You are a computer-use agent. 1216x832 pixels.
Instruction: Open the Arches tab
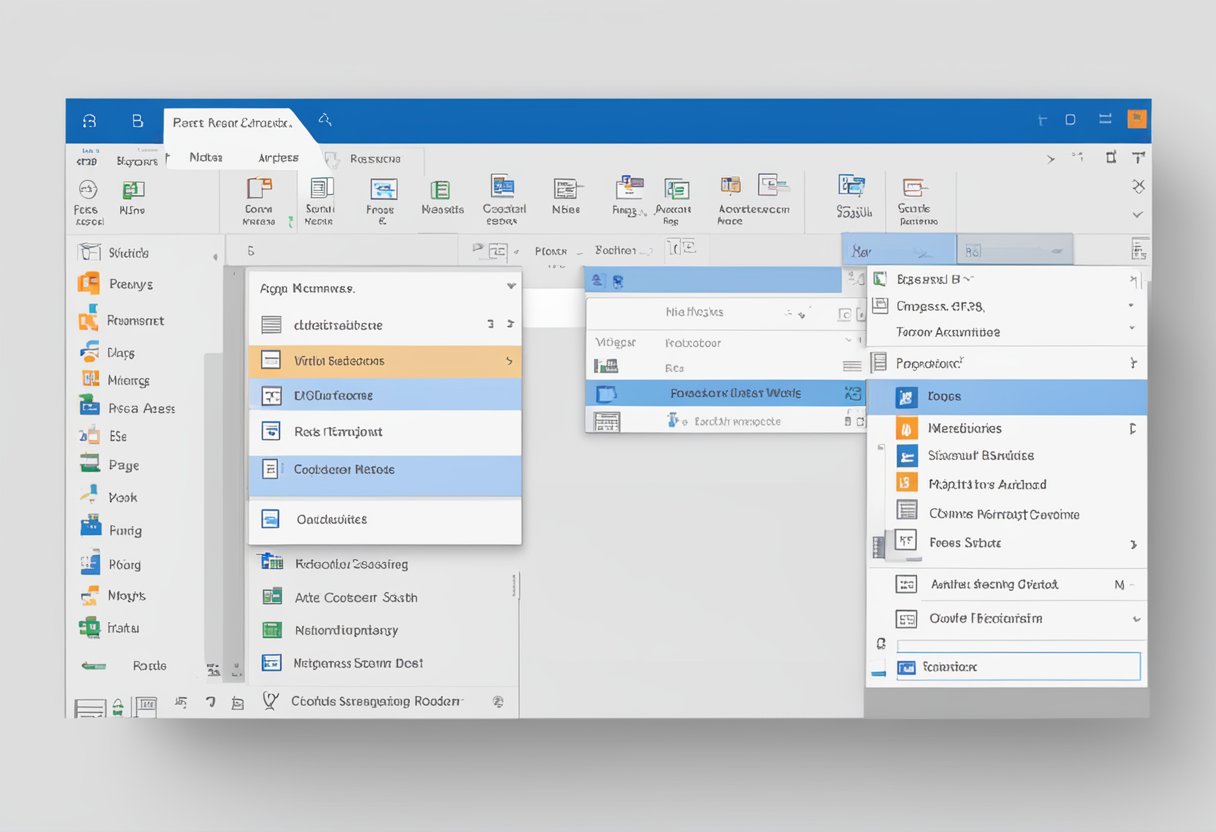coord(278,157)
